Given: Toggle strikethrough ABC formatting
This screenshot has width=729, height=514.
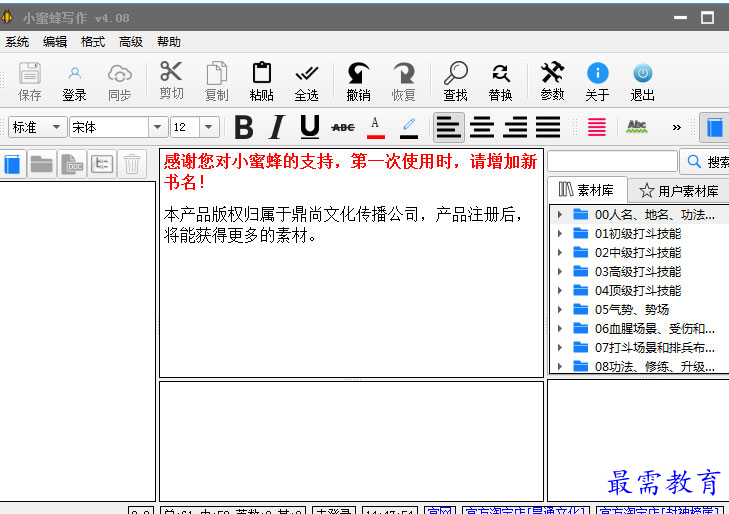Looking at the screenshot, I should 343,127.
